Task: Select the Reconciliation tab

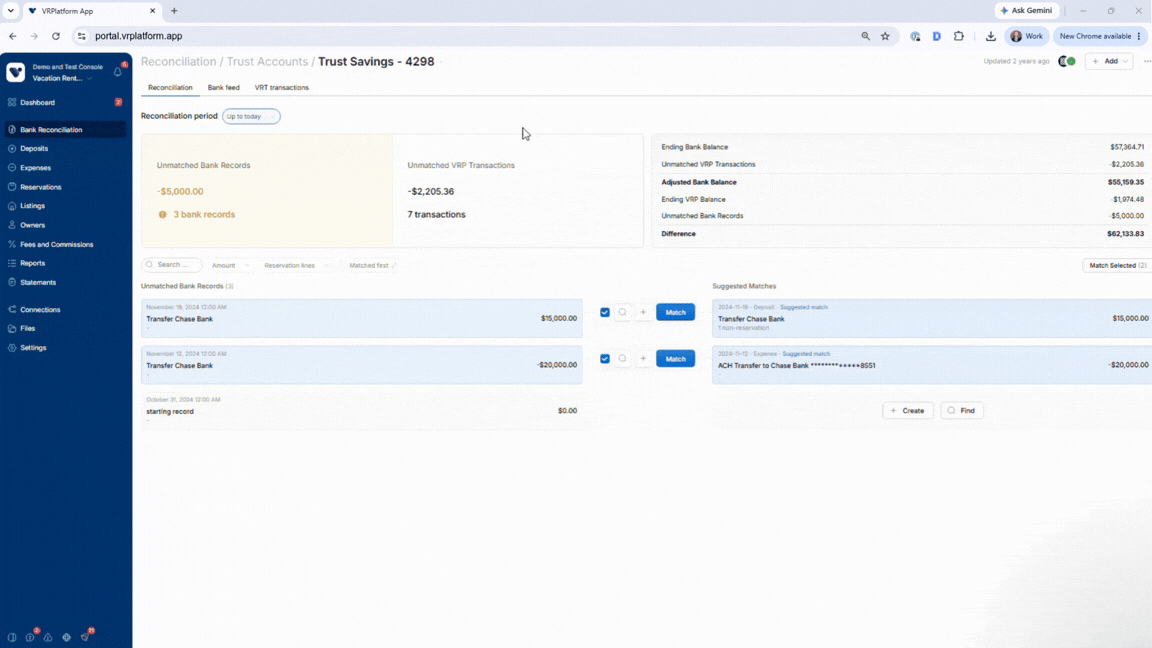Action: (170, 87)
